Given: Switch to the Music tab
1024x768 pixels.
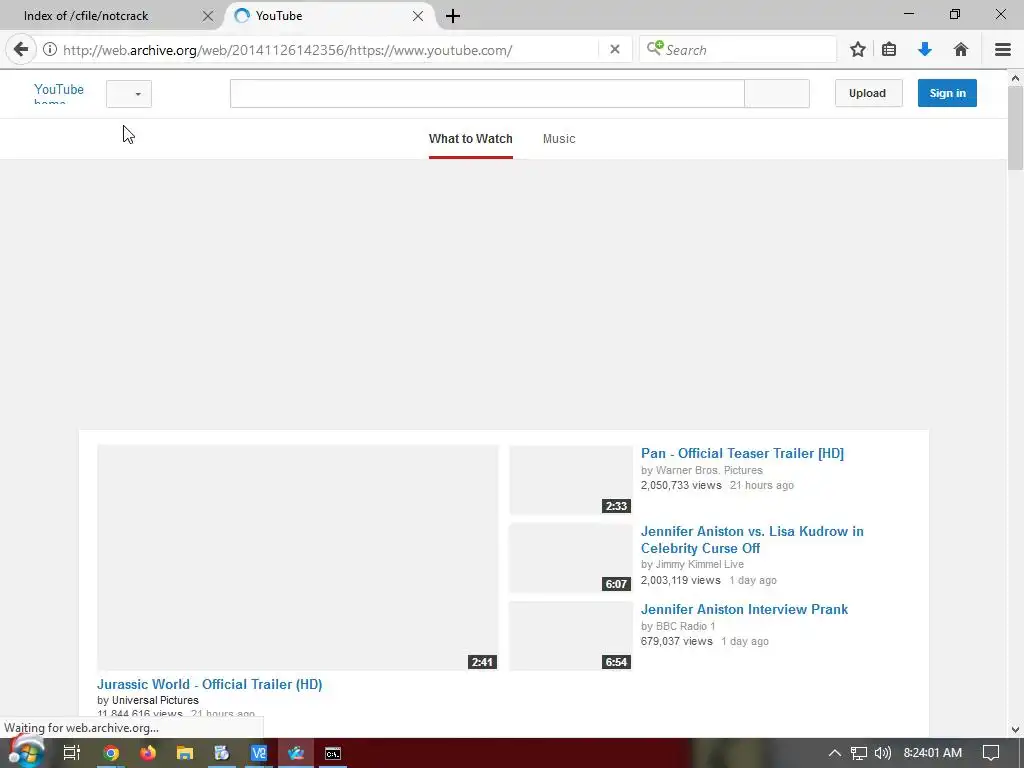Looking at the screenshot, I should 559,138.
